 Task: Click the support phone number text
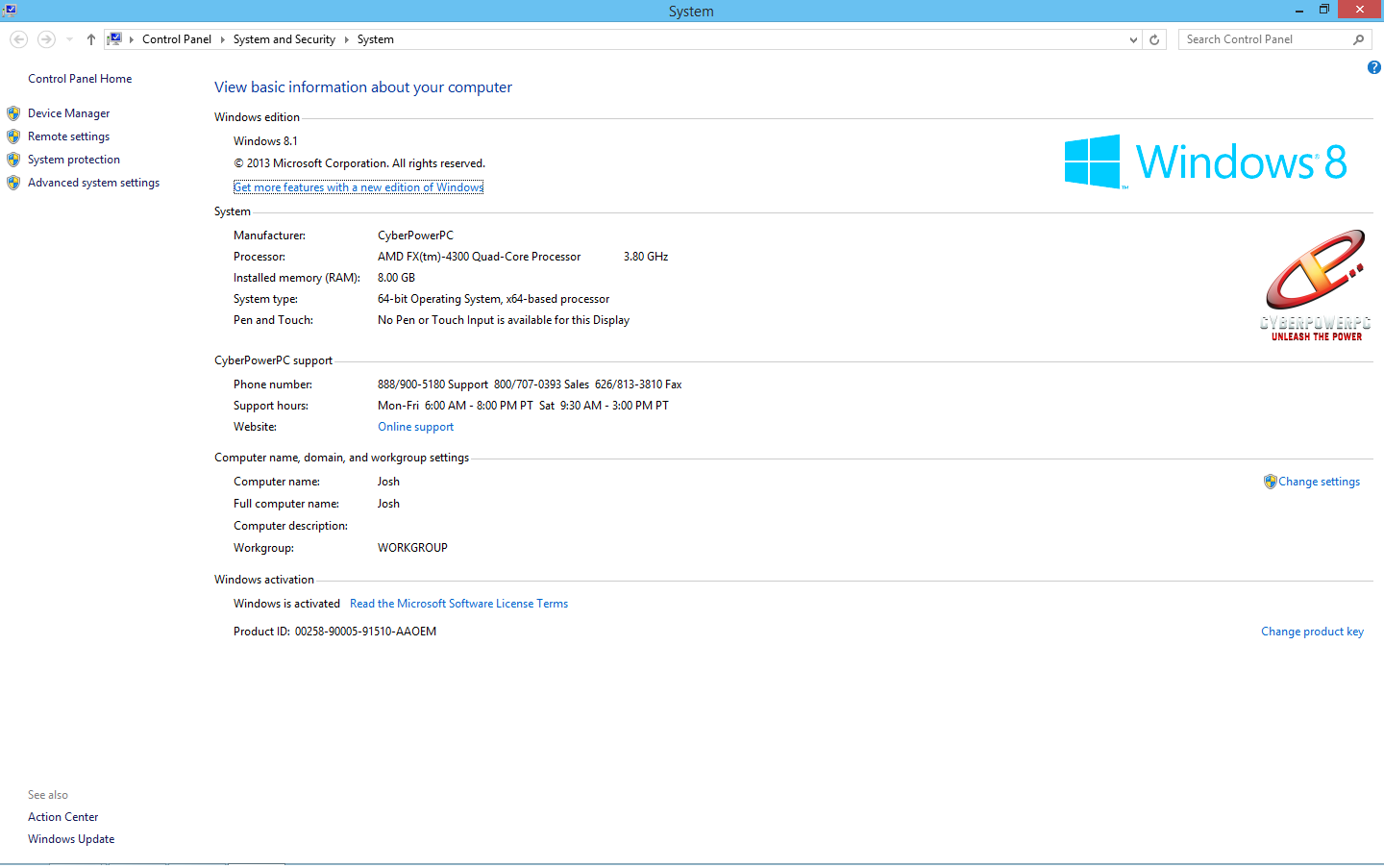pyautogui.click(x=530, y=384)
